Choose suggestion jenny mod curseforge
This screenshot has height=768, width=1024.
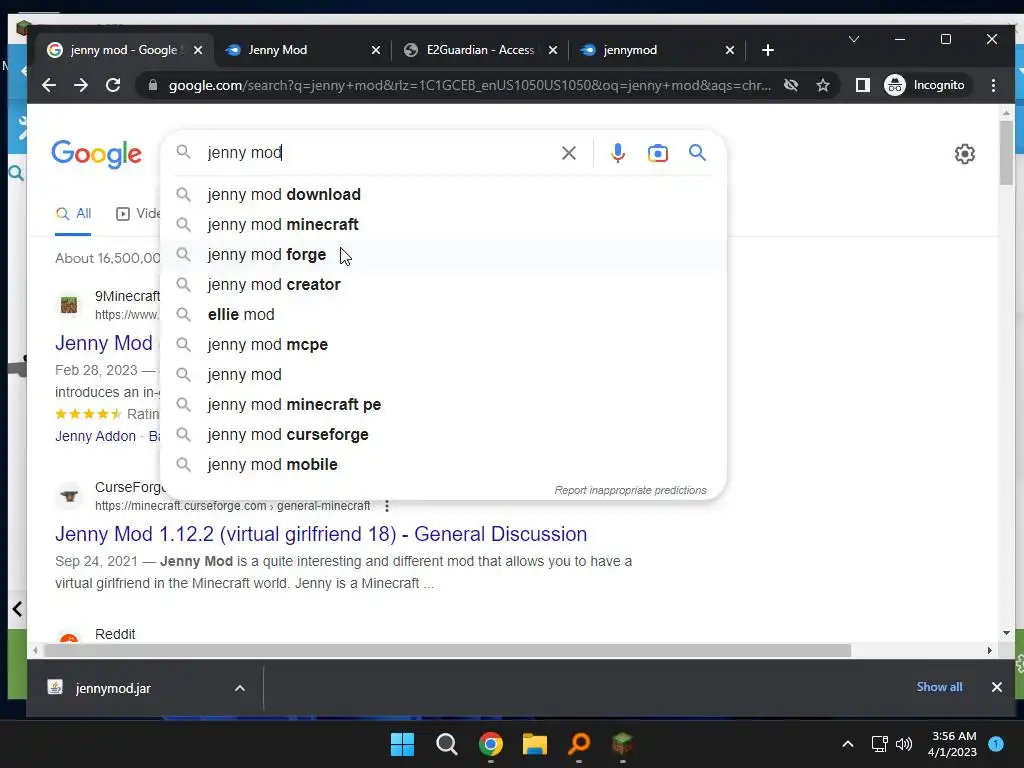(x=443, y=435)
